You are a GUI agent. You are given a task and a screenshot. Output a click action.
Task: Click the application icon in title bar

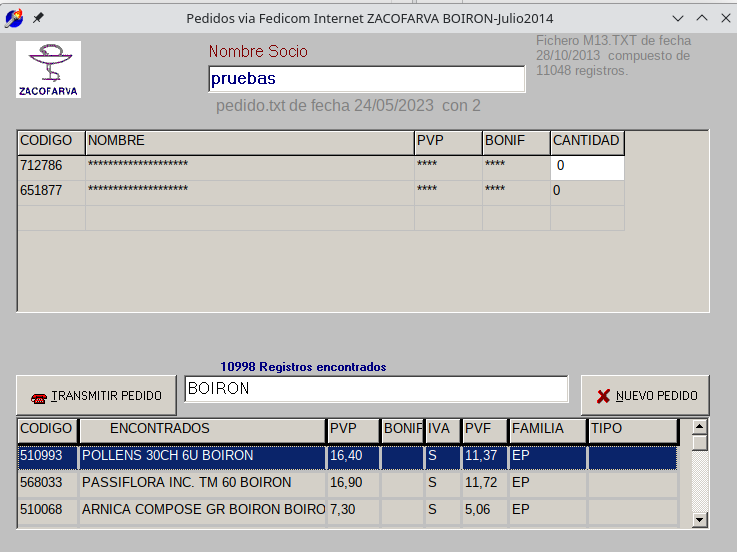click(14, 18)
